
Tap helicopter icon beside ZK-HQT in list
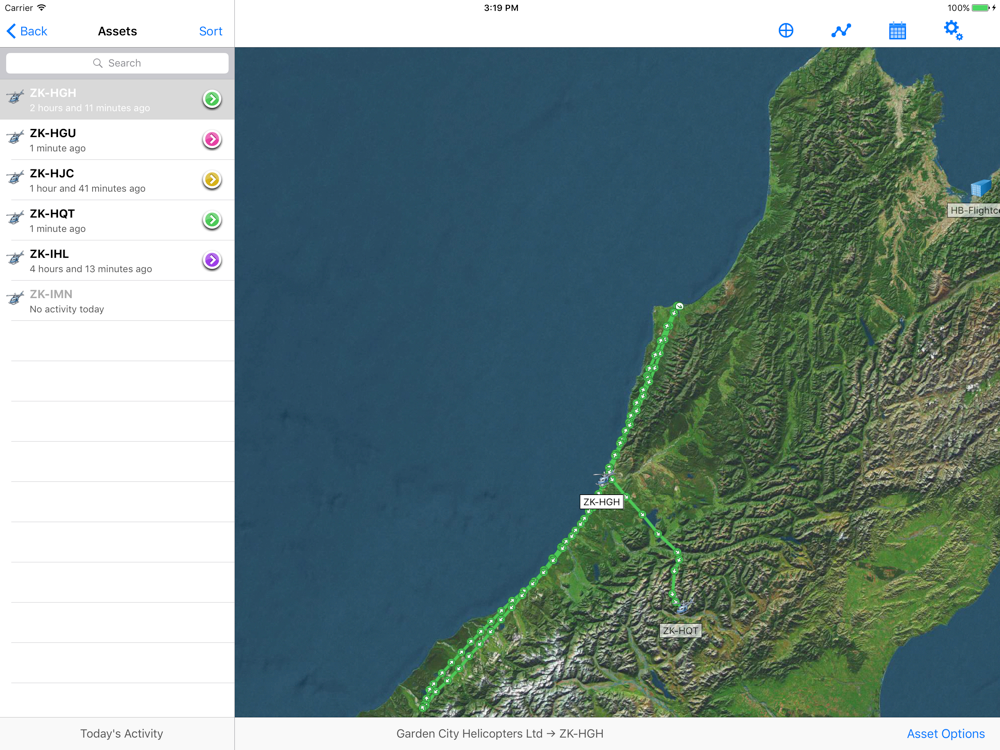click(x=15, y=217)
